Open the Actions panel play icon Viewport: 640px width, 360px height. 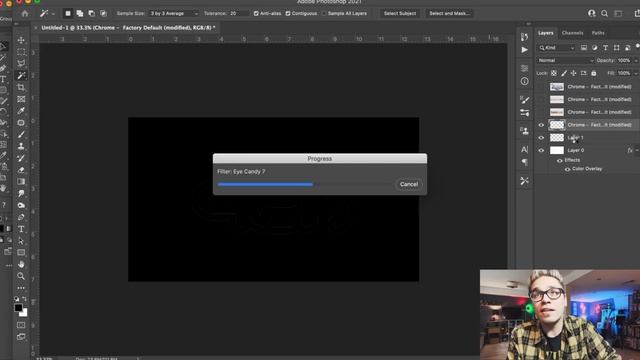tap(524, 50)
